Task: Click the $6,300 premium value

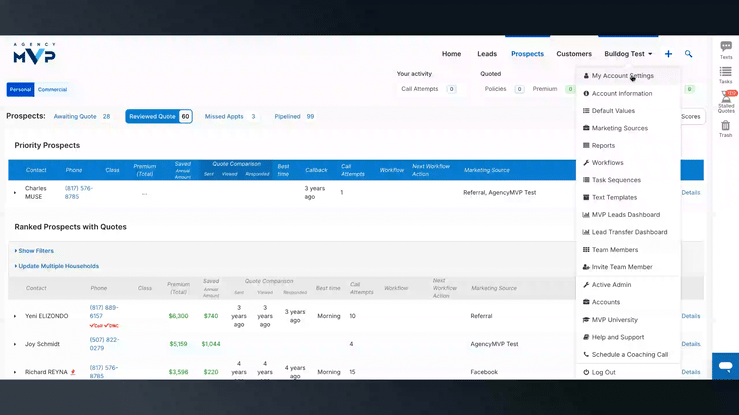Action: pos(178,316)
